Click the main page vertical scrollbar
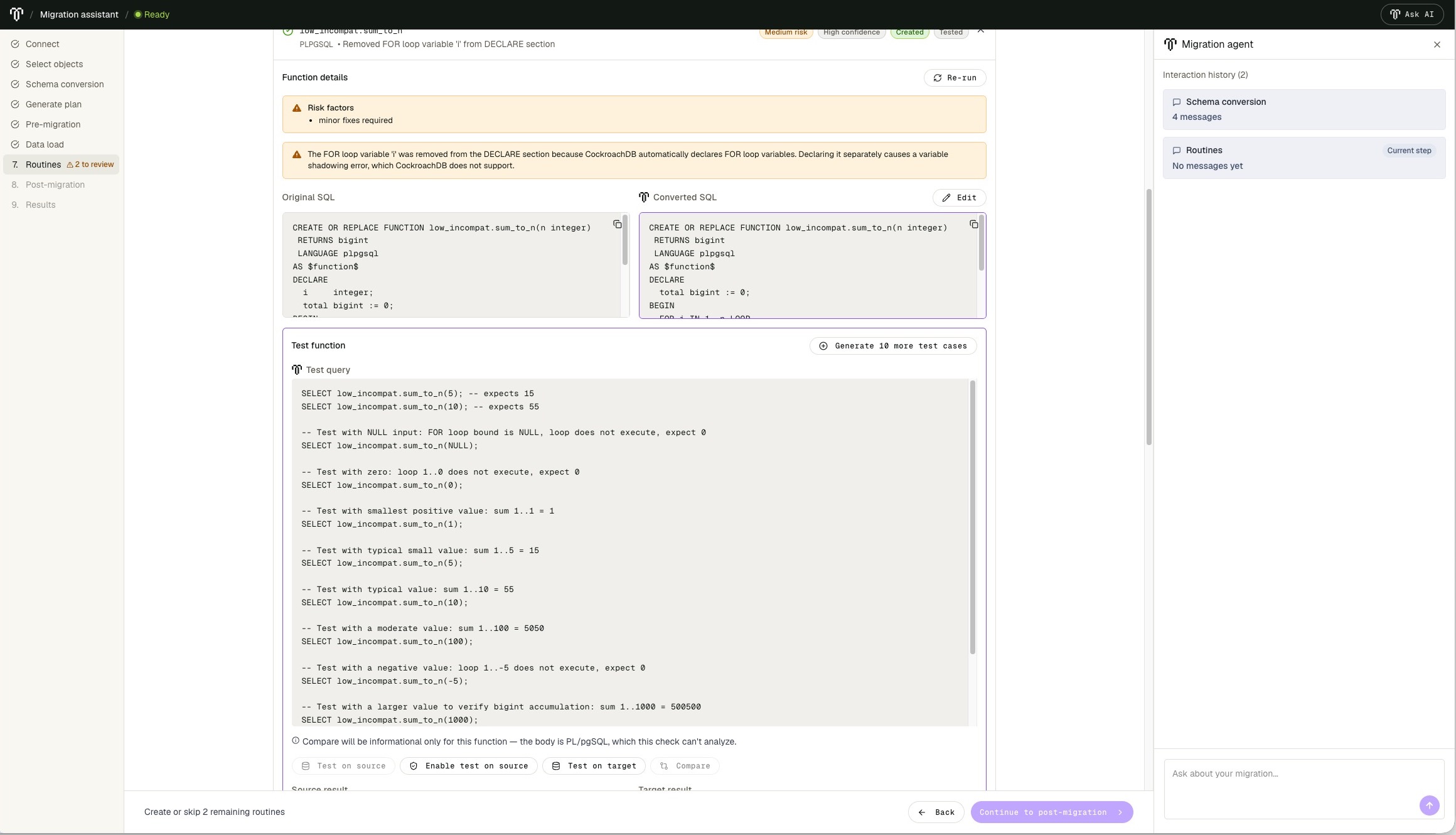 [x=1149, y=317]
